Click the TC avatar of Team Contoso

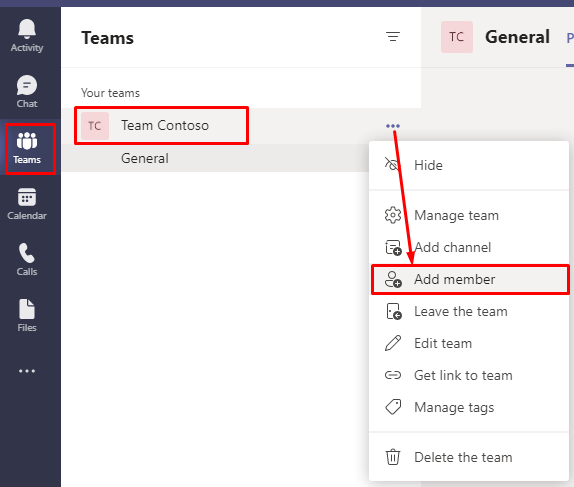[95, 126]
